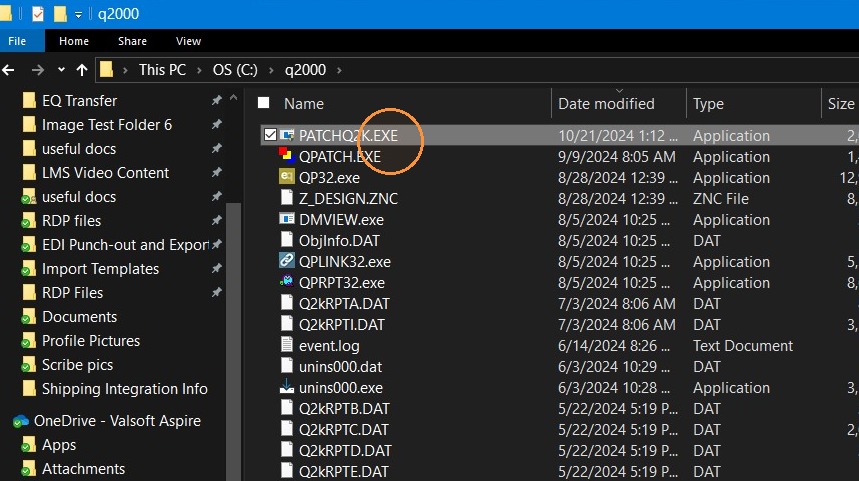Select the DMVIEW.exe file icon
This screenshot has width=859, height=481.
[x=287, y=219]
